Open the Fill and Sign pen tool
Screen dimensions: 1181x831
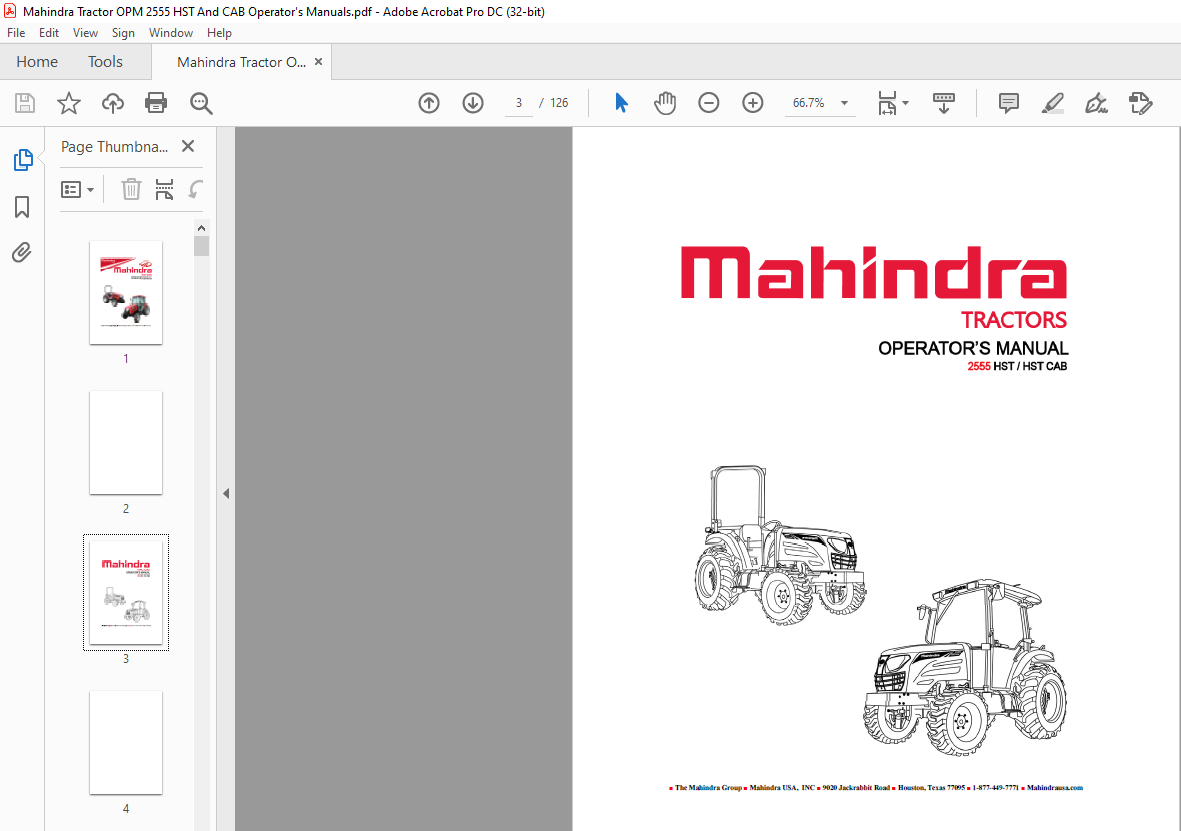click(x=1096, y=103)
